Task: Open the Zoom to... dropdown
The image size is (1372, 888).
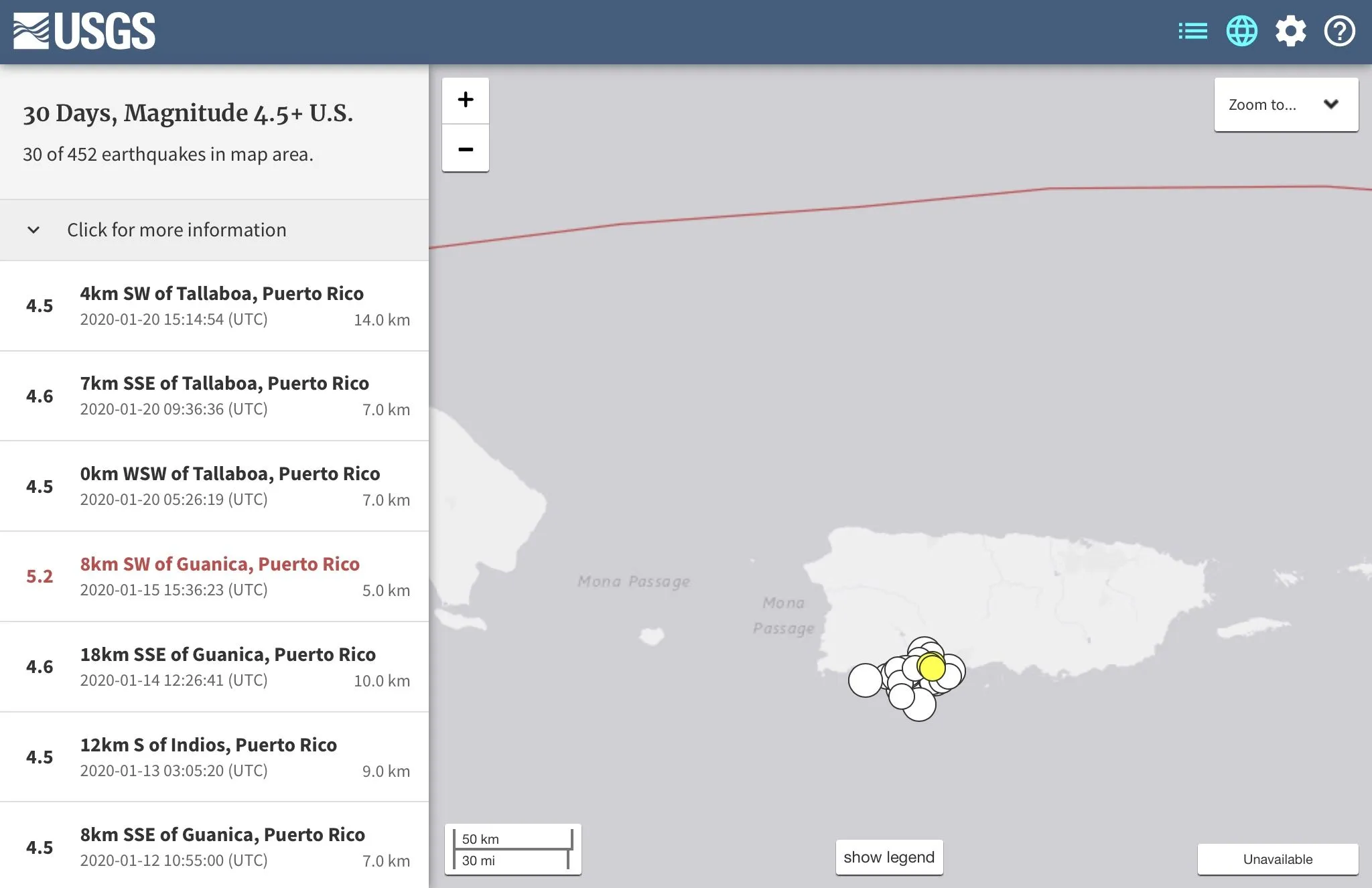Action: click(x=1286, y=104)
